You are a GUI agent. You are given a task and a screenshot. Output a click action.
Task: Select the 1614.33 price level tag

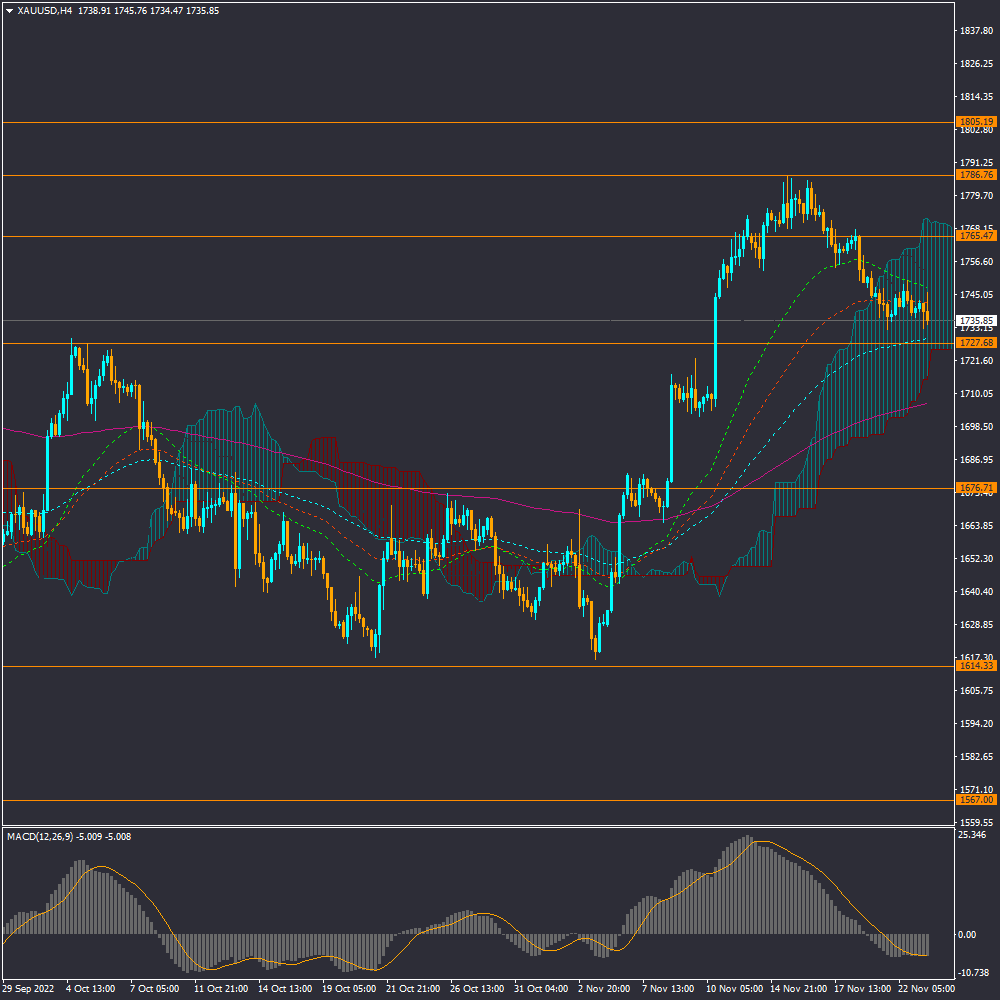coord(976,666)
